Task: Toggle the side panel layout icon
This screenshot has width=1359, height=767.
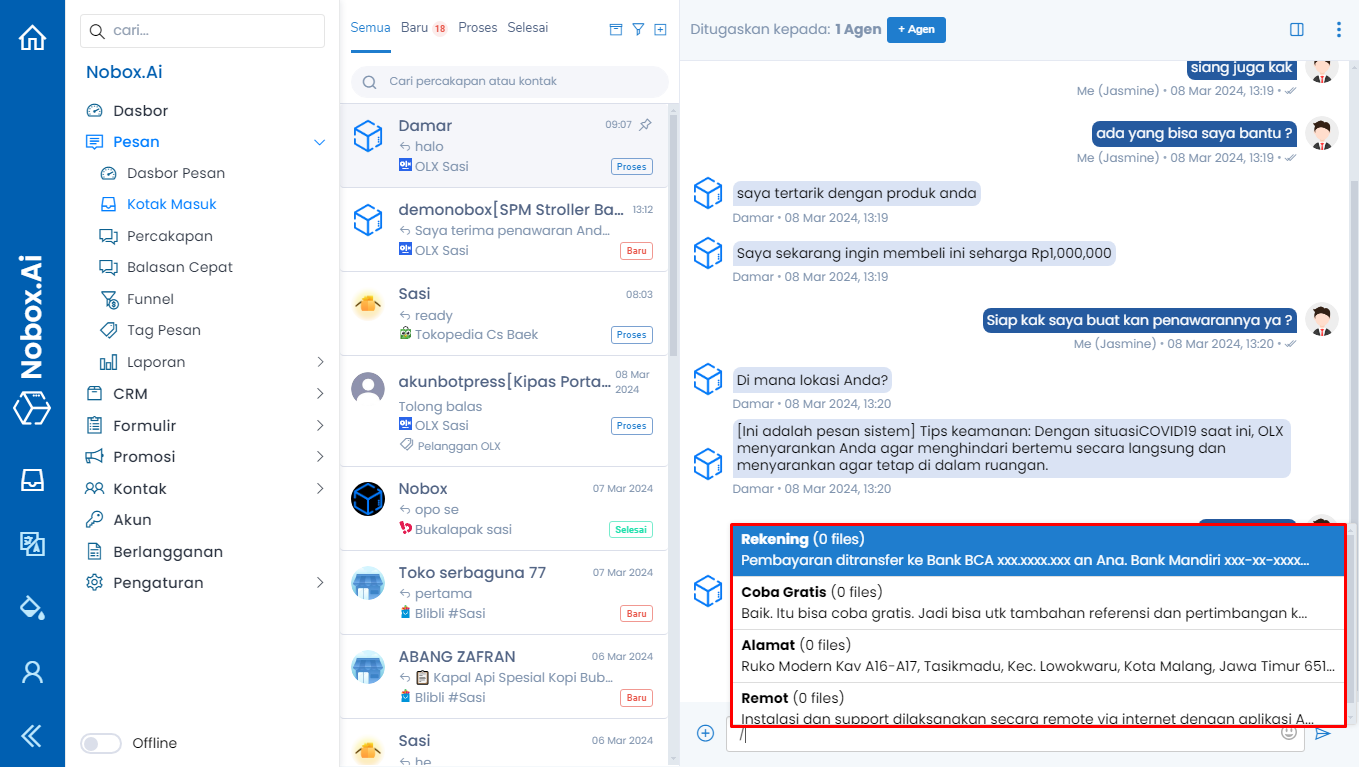Action: (1297, 30)
